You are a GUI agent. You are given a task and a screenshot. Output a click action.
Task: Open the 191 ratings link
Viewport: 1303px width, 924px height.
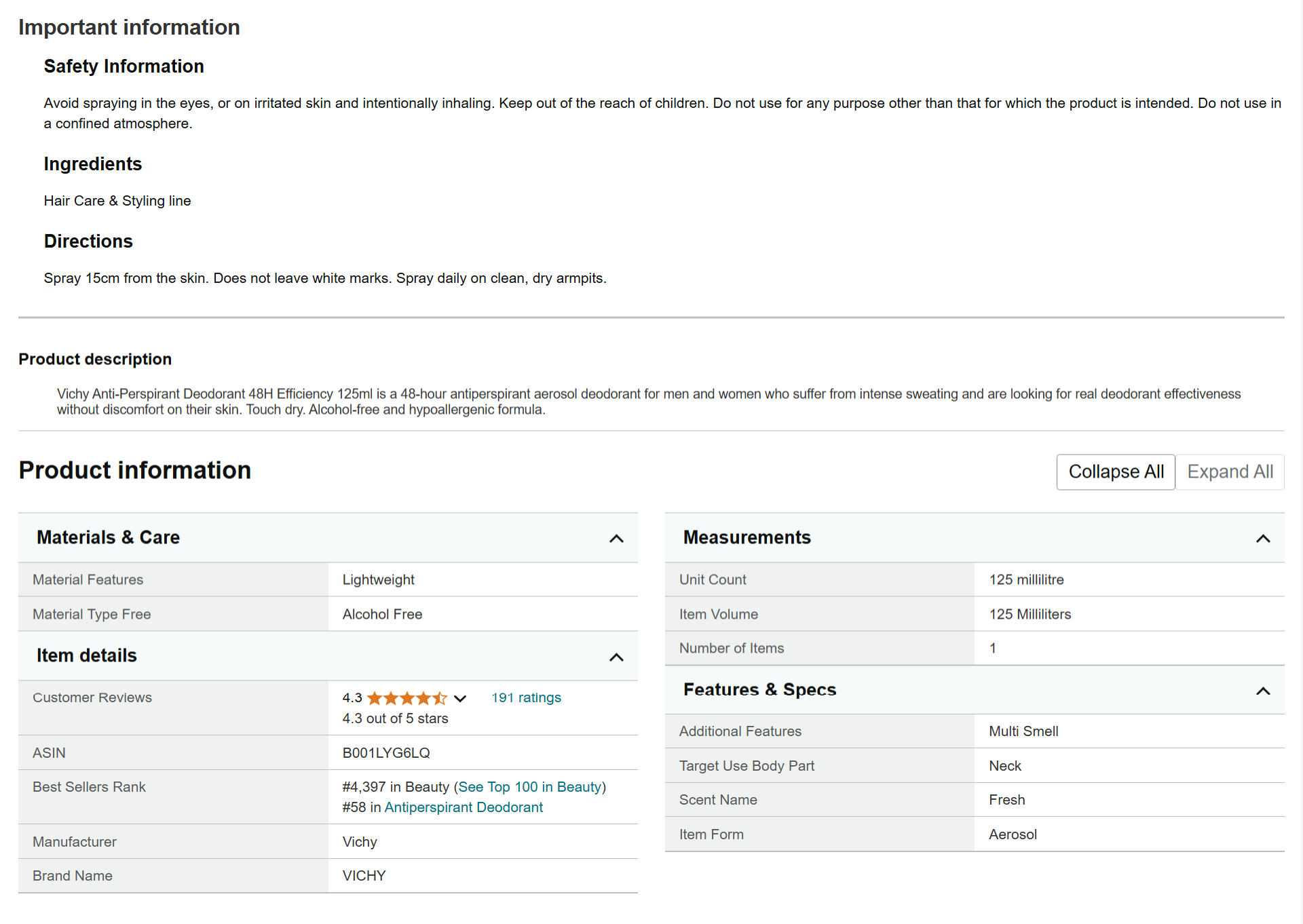(x=526, y=697)
